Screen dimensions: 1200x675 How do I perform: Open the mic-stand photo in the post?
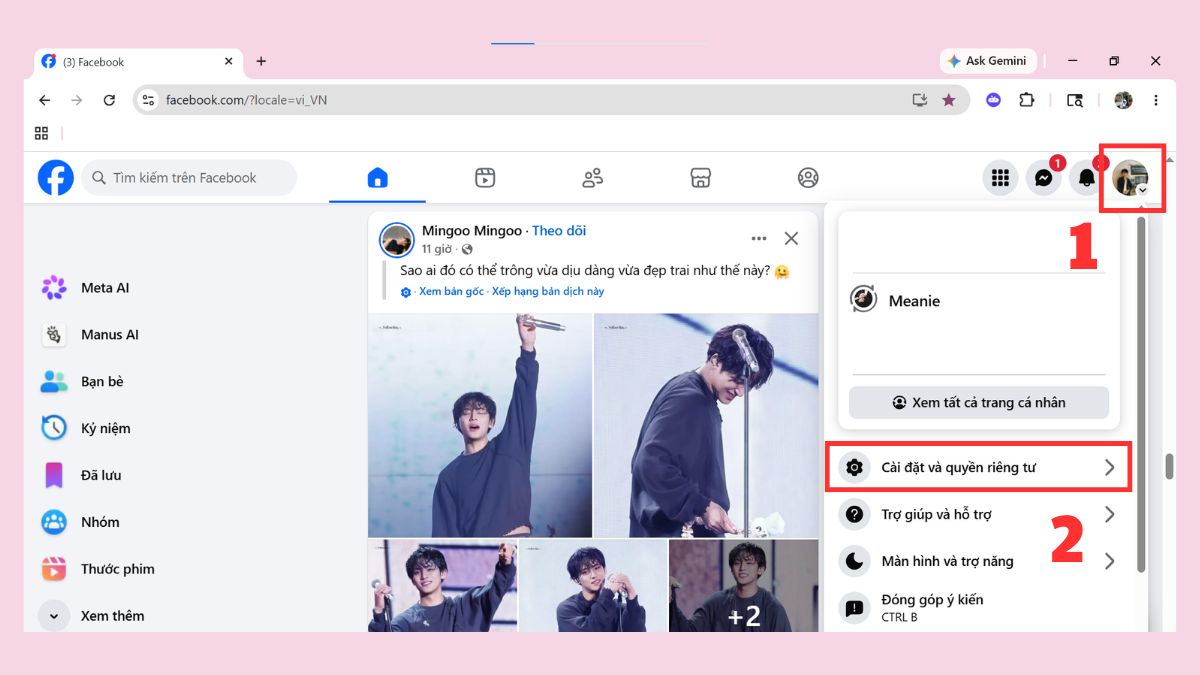pos(706,425)
